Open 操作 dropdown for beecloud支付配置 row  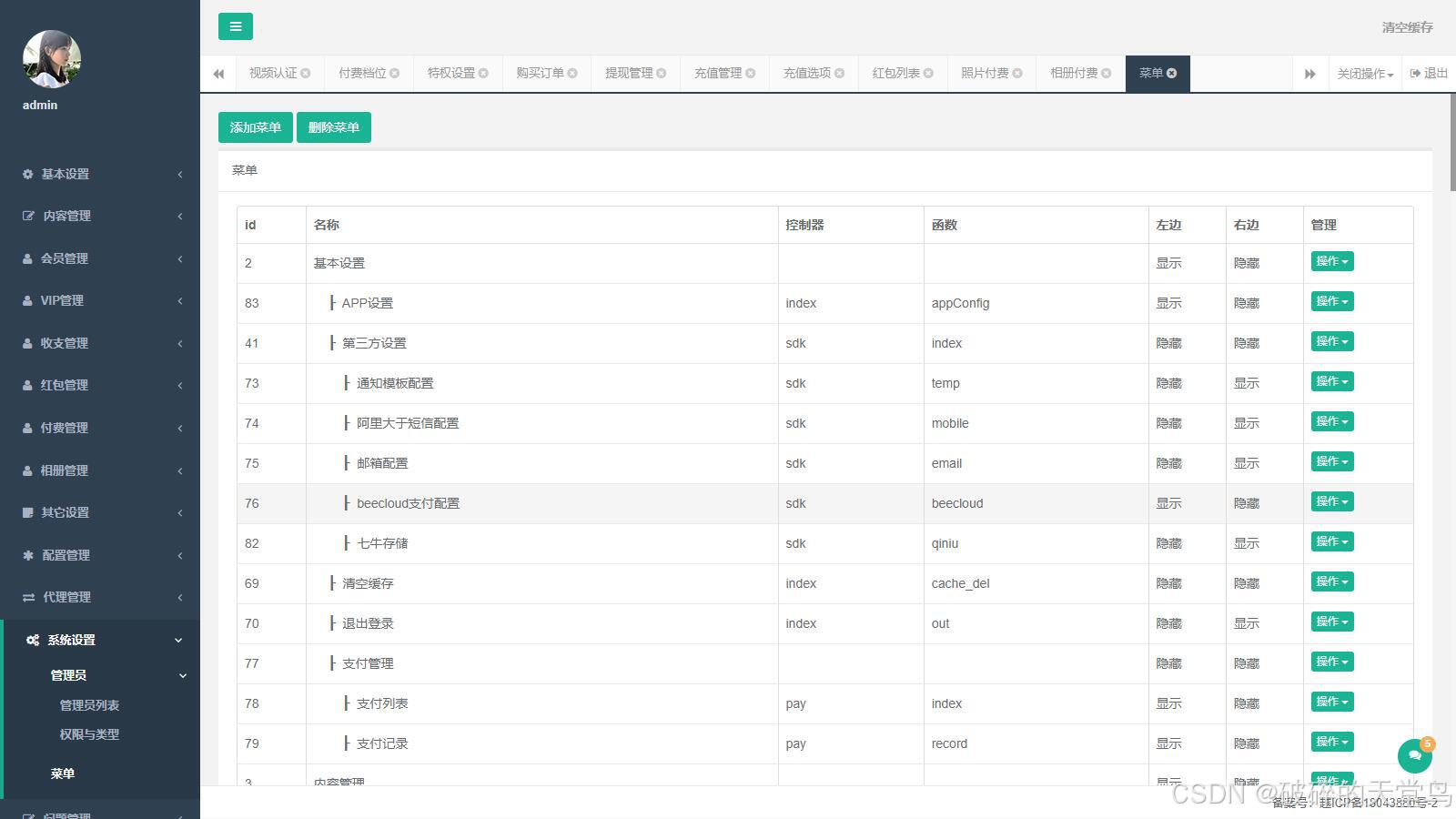point(1332,501)
